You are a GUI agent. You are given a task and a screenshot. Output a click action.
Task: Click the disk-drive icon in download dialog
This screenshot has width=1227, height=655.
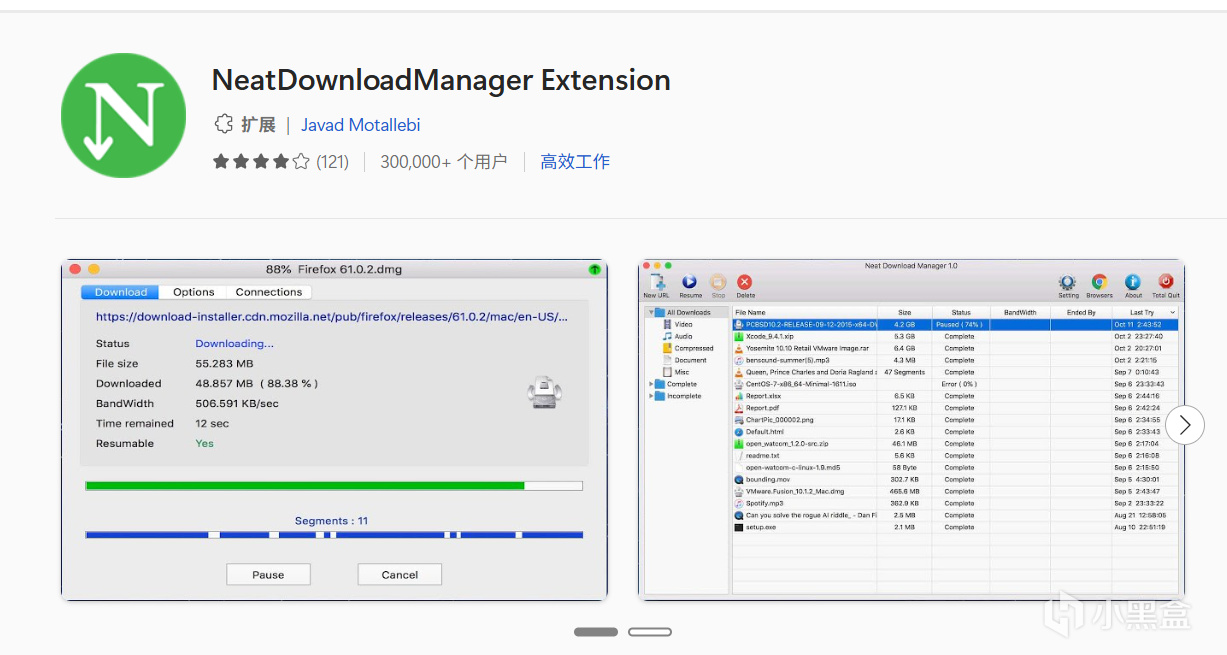point(542,392)
